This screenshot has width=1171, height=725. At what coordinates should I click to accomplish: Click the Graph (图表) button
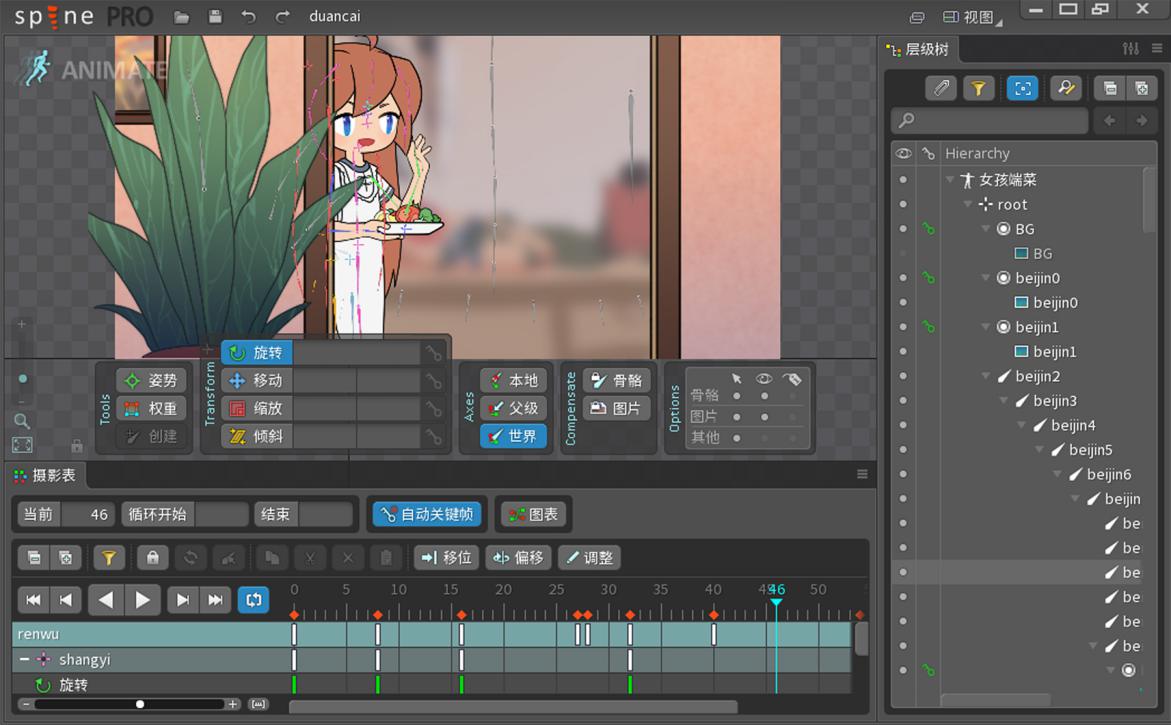tap(534, 515)
